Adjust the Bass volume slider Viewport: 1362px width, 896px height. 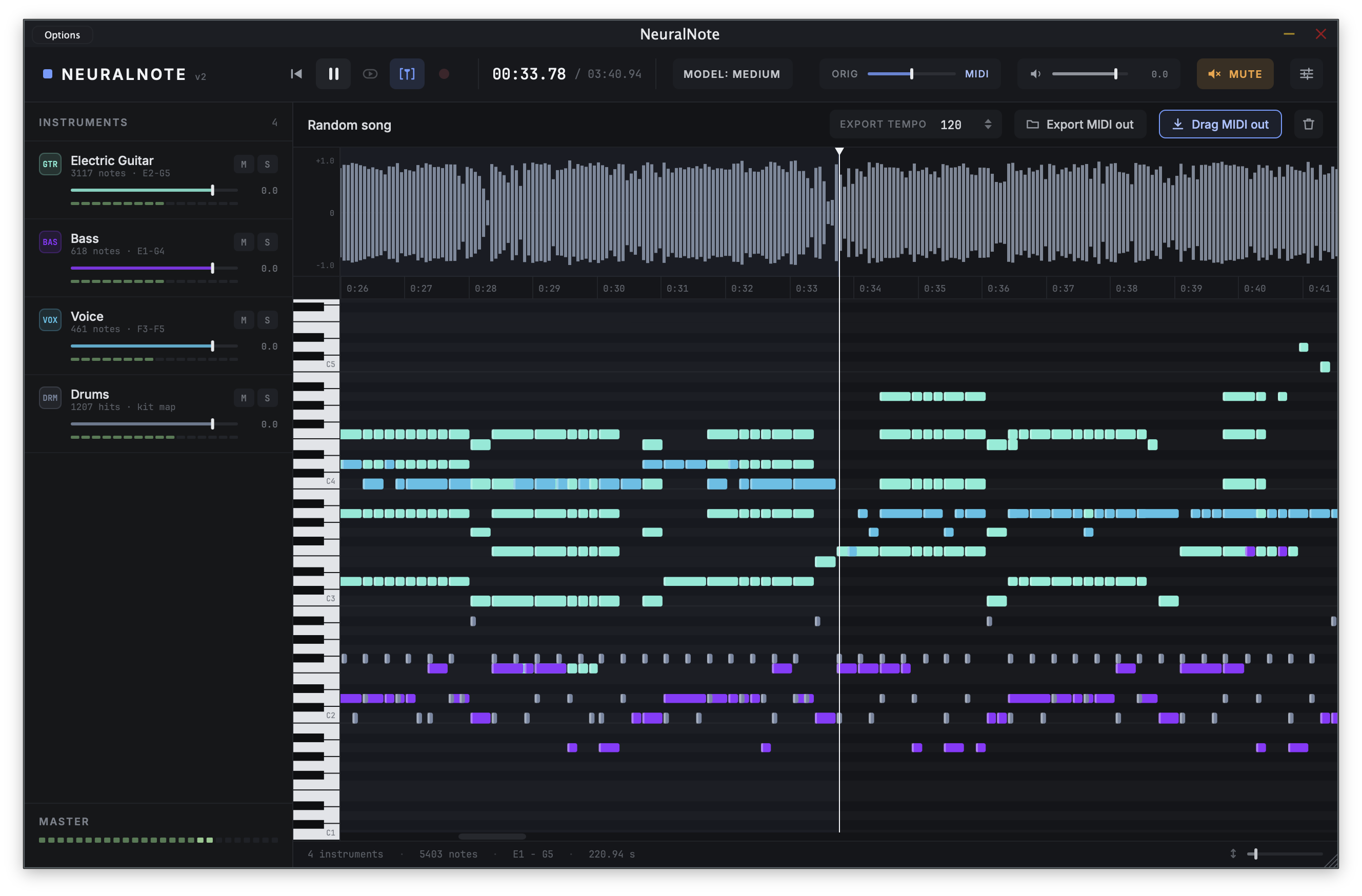pyautogui.click(x=154, y=268)
